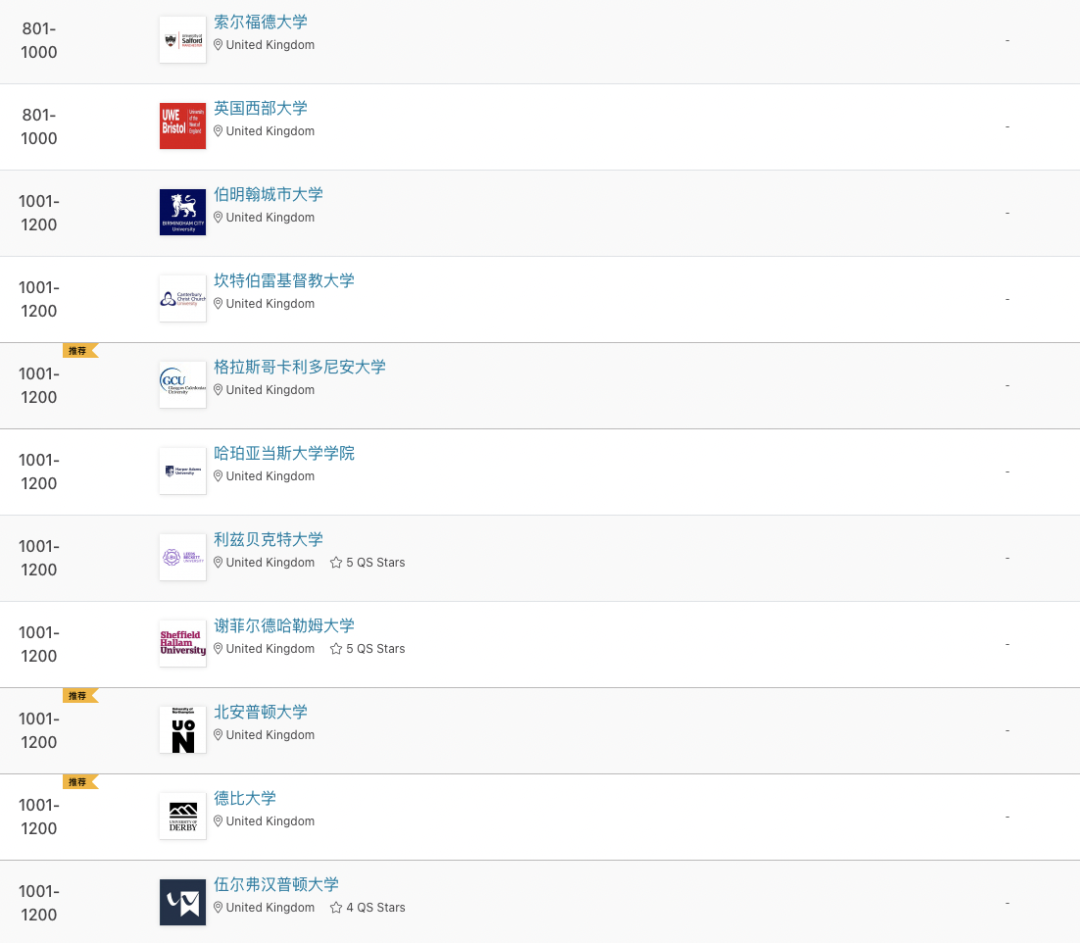
Task: Open 伍尔弗汉普顿大学 university page
Action: tap(276, 884)
